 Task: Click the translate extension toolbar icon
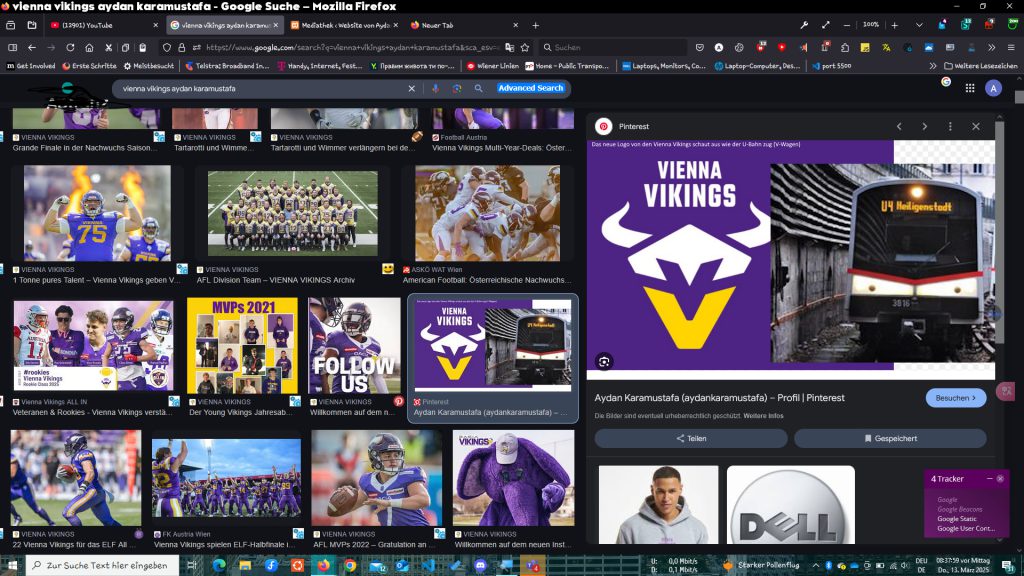coord(886,48)
